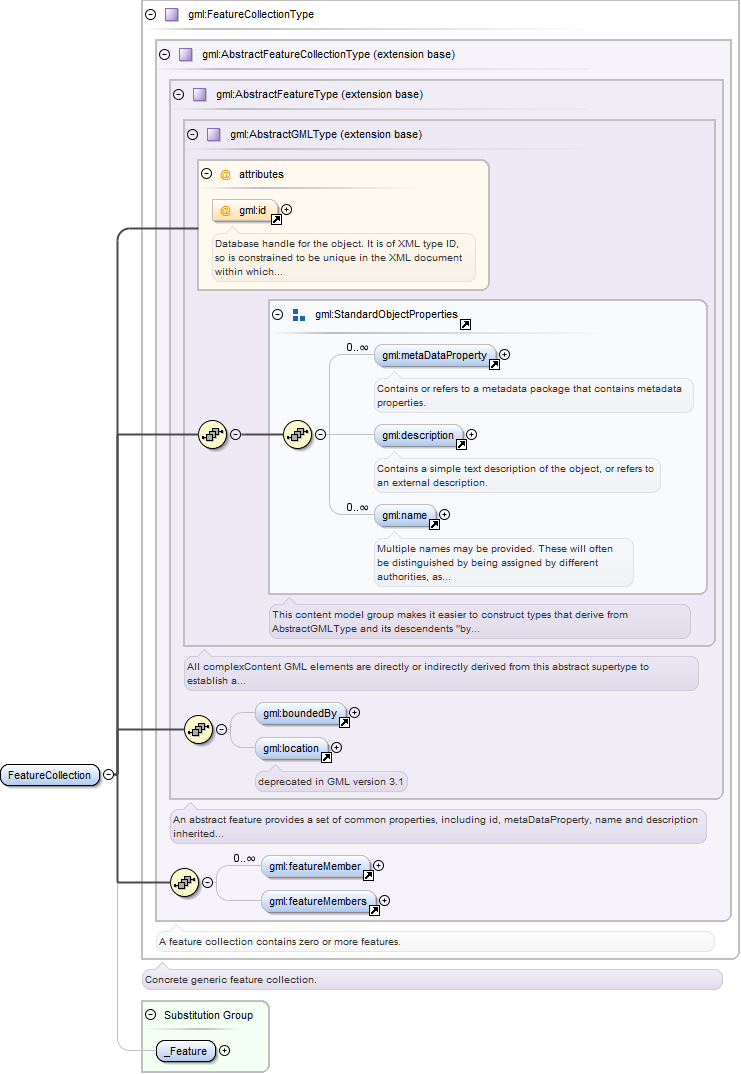Expand the gml:id attribute
The width and height of the screenshot is (741, 1074).
click(x=287, y=210)
